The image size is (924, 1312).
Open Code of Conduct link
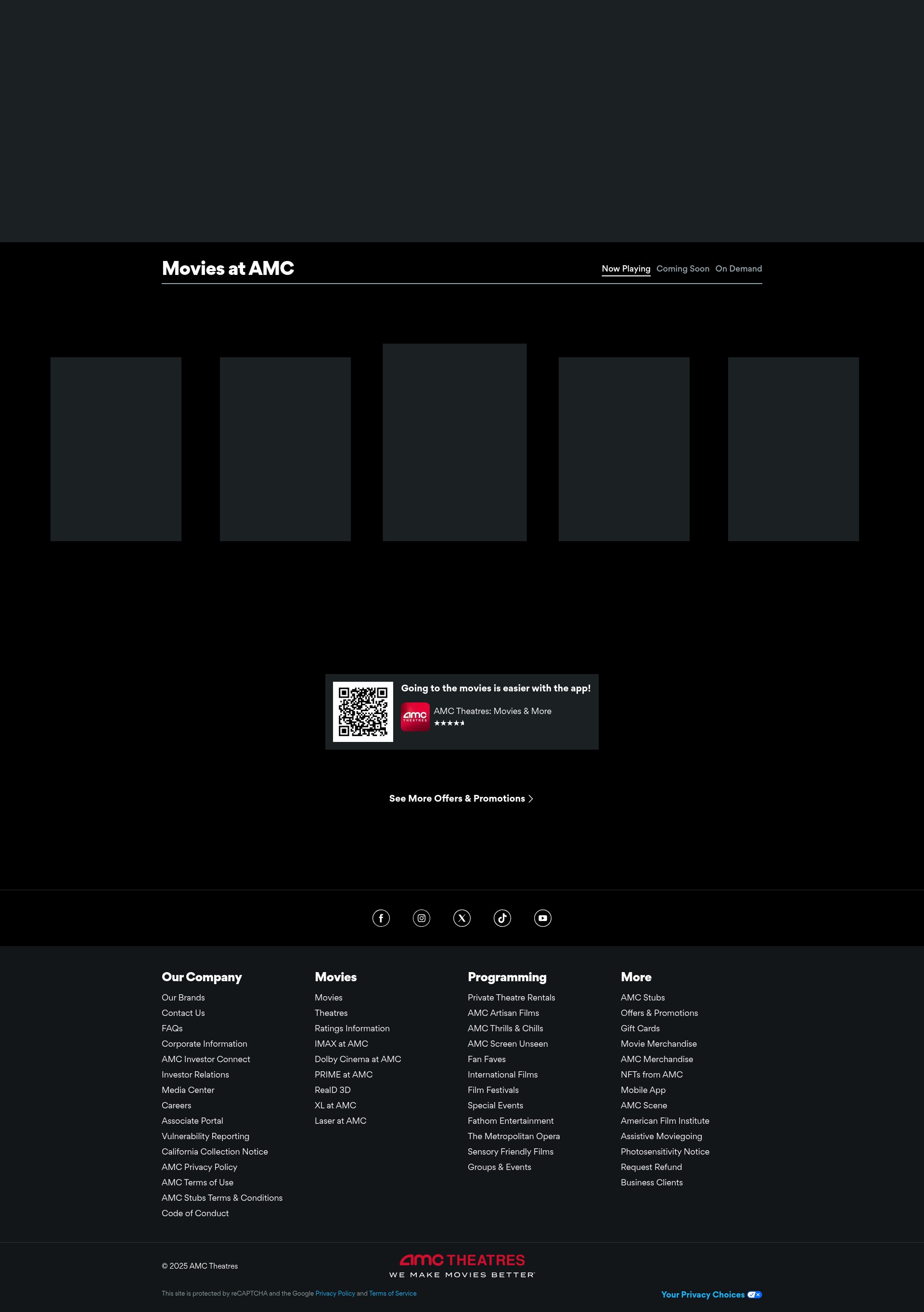195,1213
